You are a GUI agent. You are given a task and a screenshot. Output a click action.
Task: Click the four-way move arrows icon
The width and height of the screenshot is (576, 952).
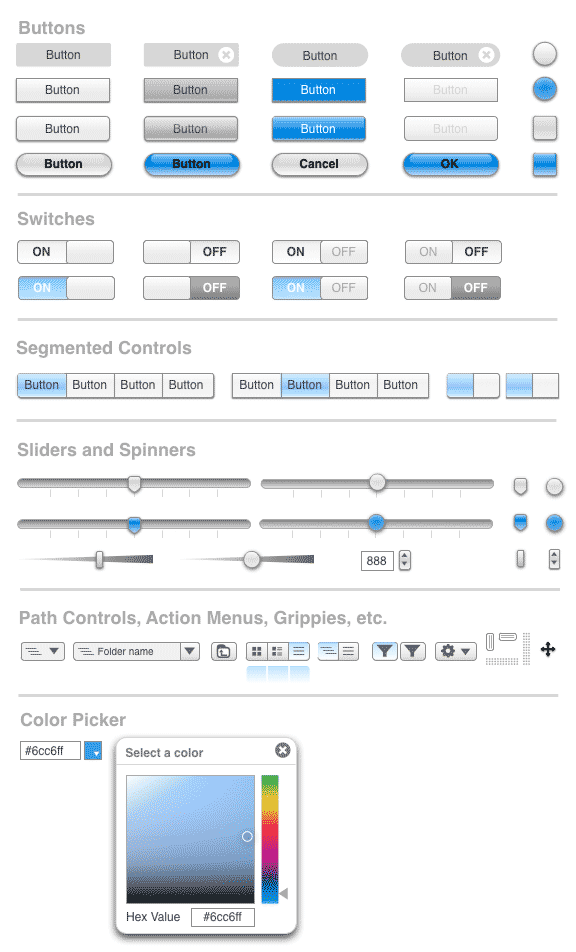pyautogui.click(x=548, y=649)
